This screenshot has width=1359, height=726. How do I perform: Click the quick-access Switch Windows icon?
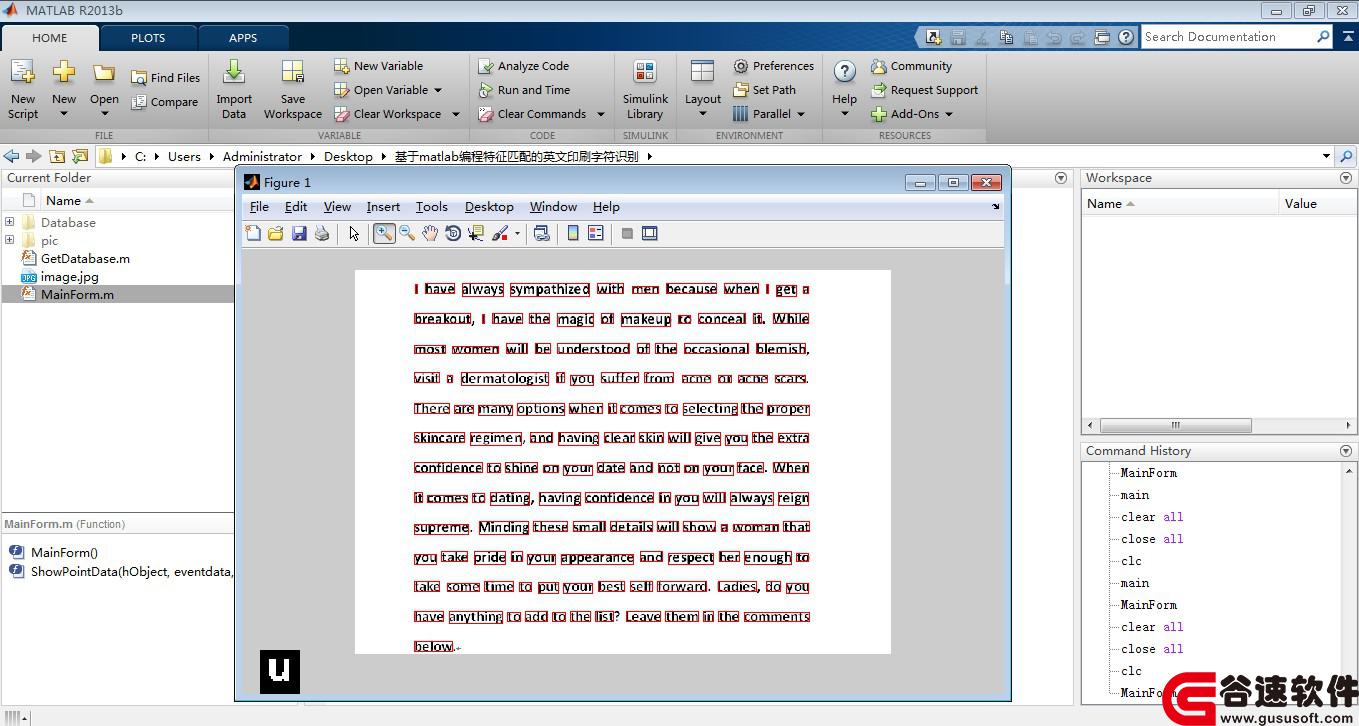1102,37
